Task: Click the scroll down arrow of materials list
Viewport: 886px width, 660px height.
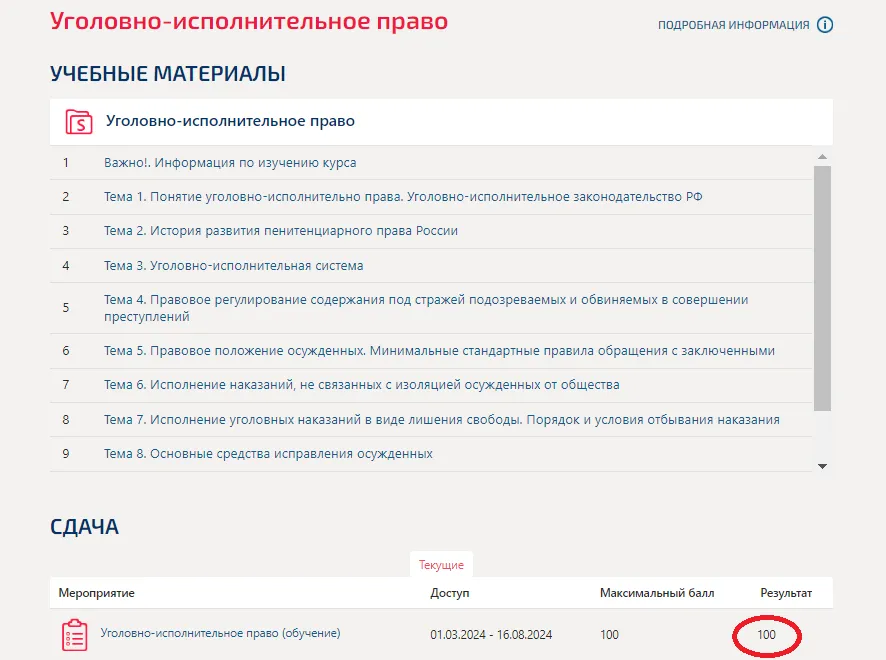Action: pos(823,466)
